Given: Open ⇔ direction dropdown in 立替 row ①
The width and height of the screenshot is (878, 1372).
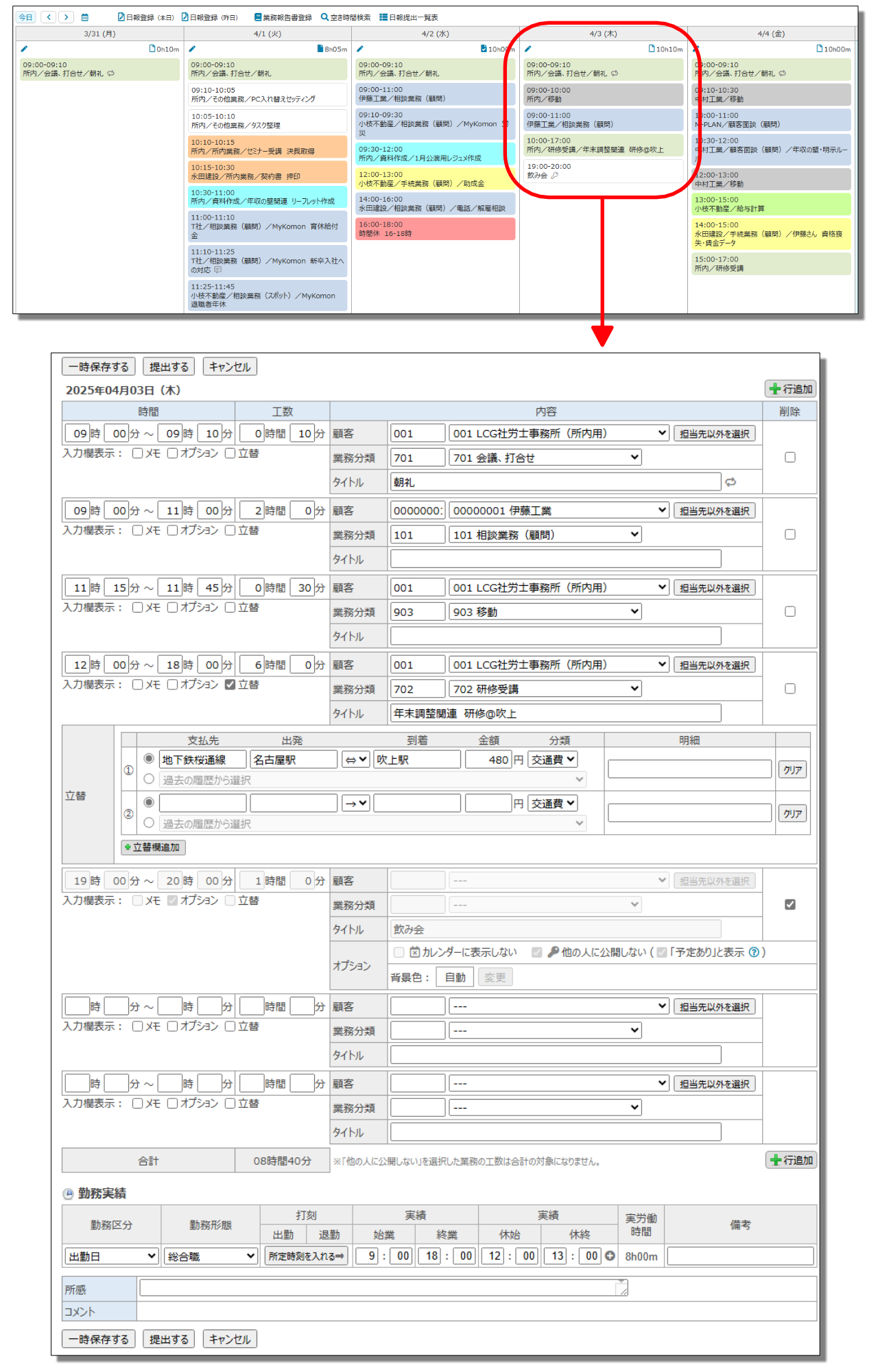Looking at the screenshot, I should point(356,759).
